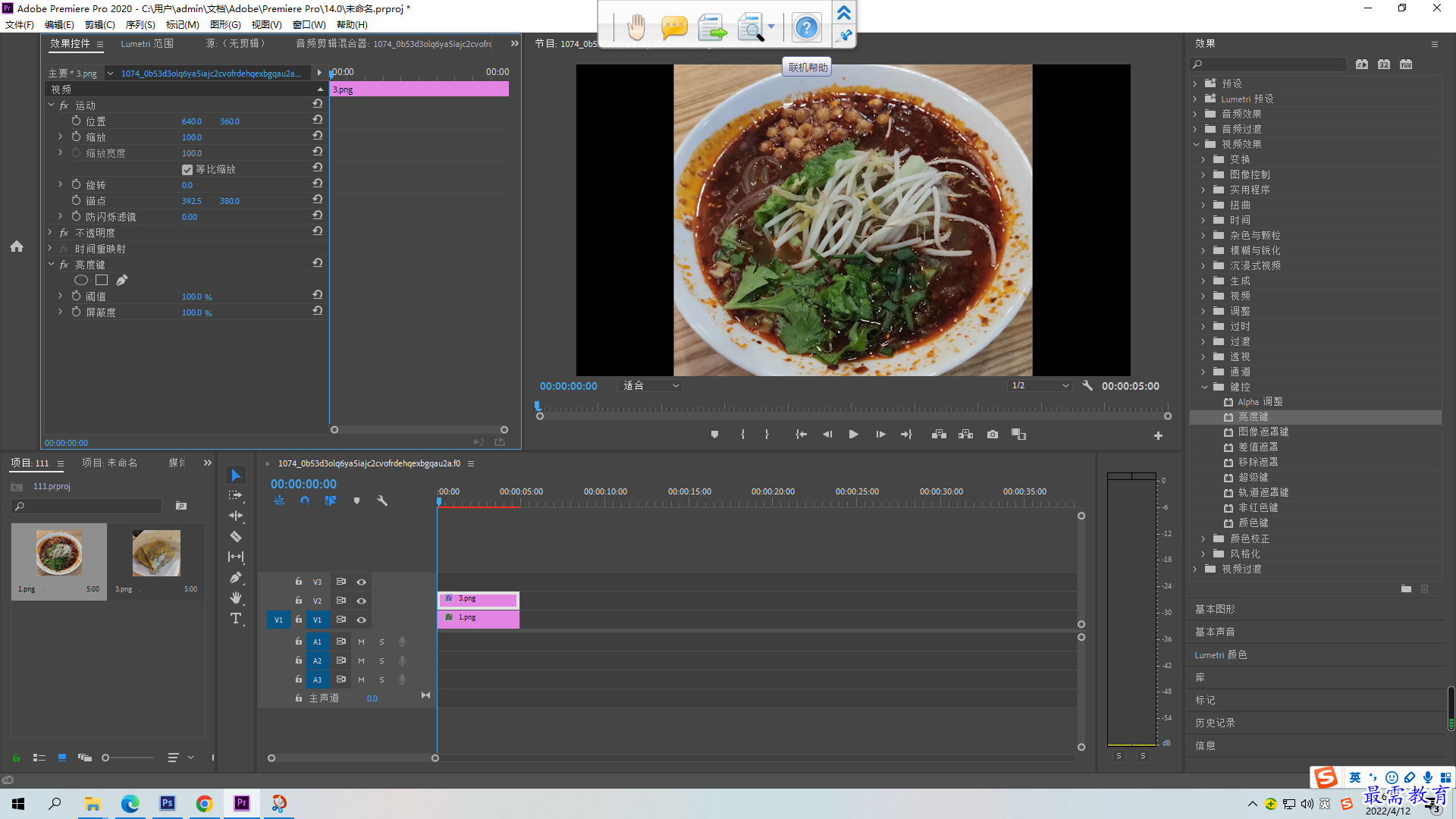This screenshot has height=819, width=1456.
Task: Click the Lift button in program monitor
Action: [x=939, y=435]
